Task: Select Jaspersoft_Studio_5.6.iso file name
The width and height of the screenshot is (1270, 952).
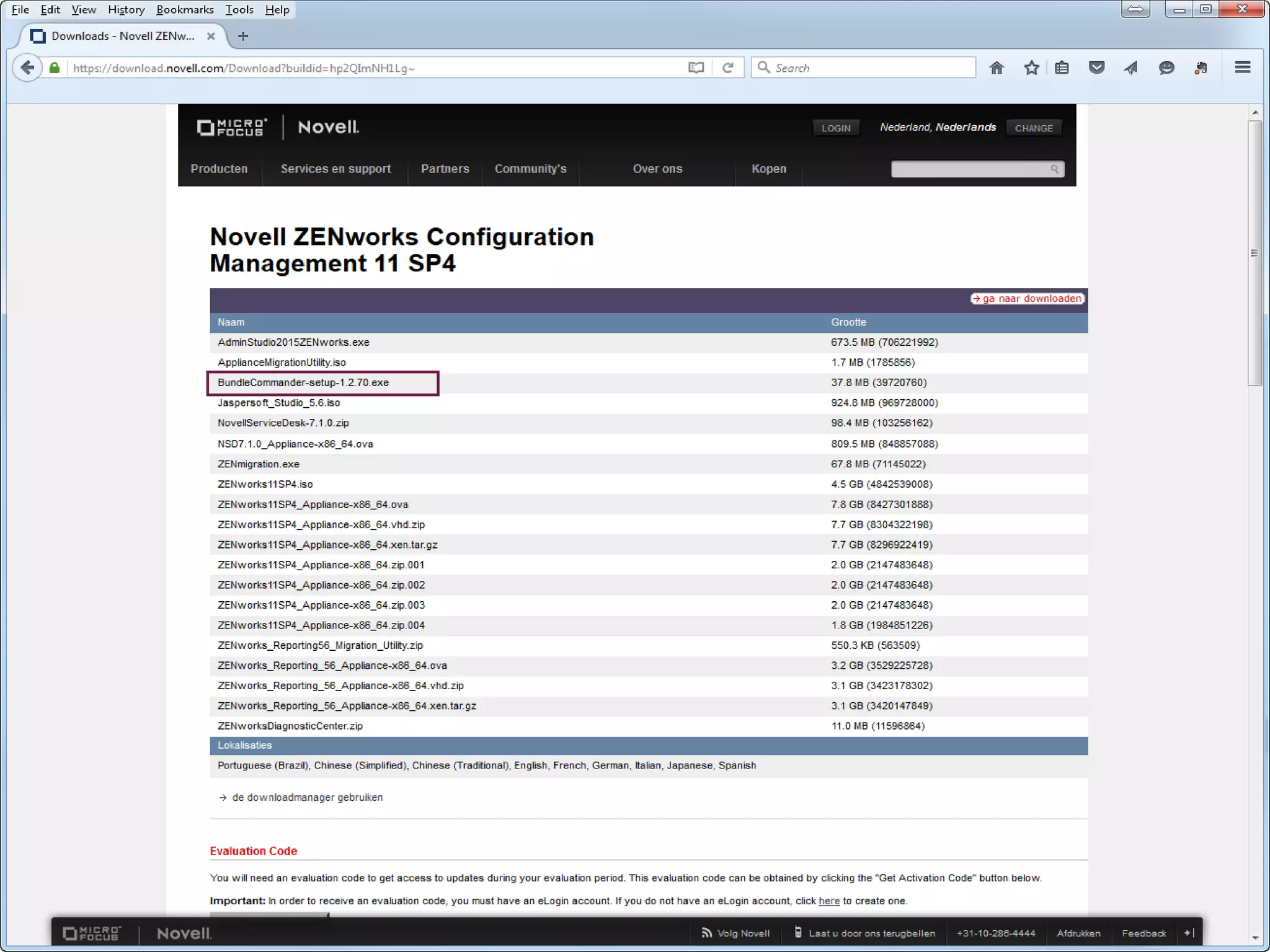Action: [278, 403]
